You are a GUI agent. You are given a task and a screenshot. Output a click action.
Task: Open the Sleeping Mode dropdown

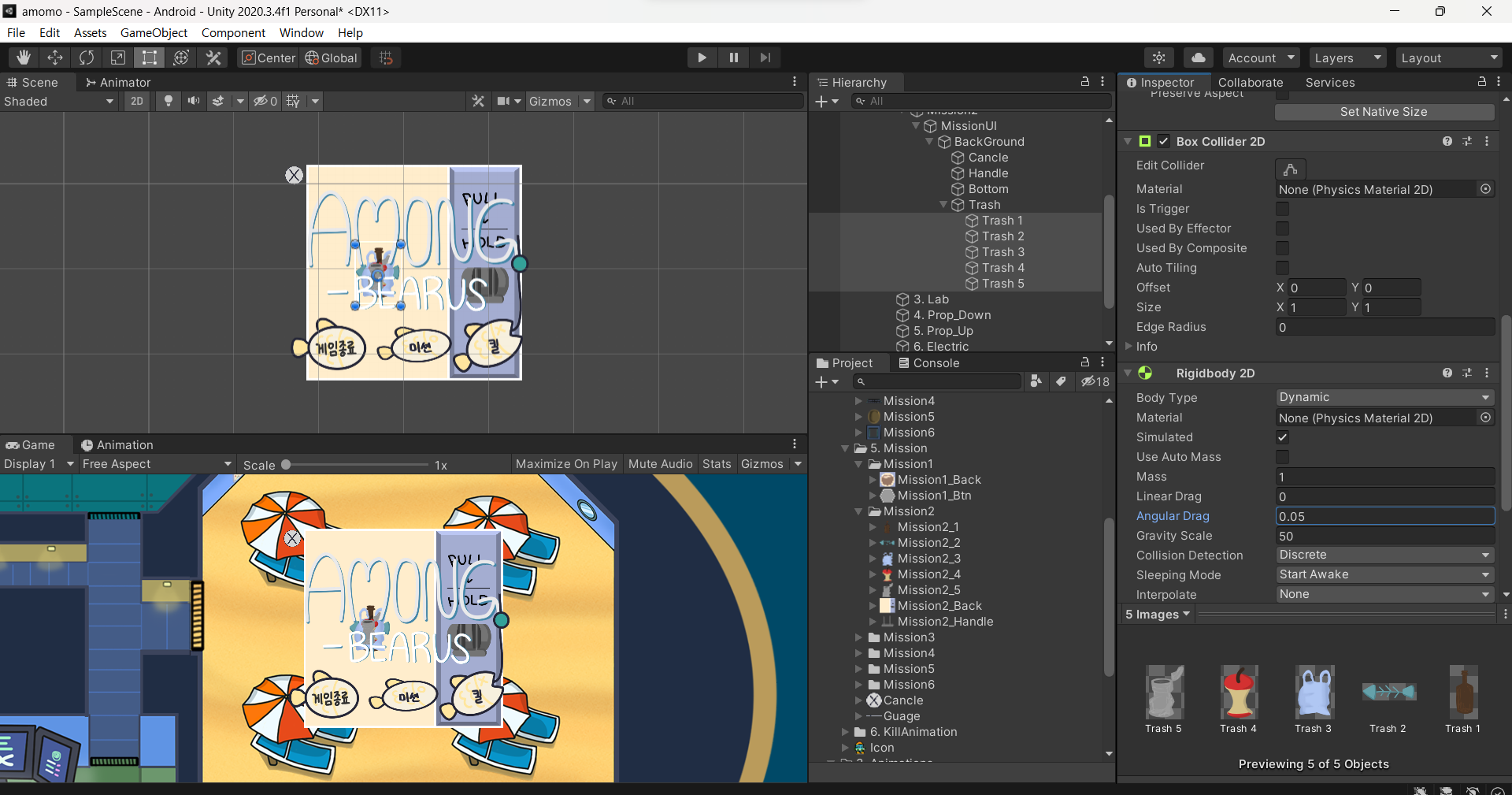1384,574
